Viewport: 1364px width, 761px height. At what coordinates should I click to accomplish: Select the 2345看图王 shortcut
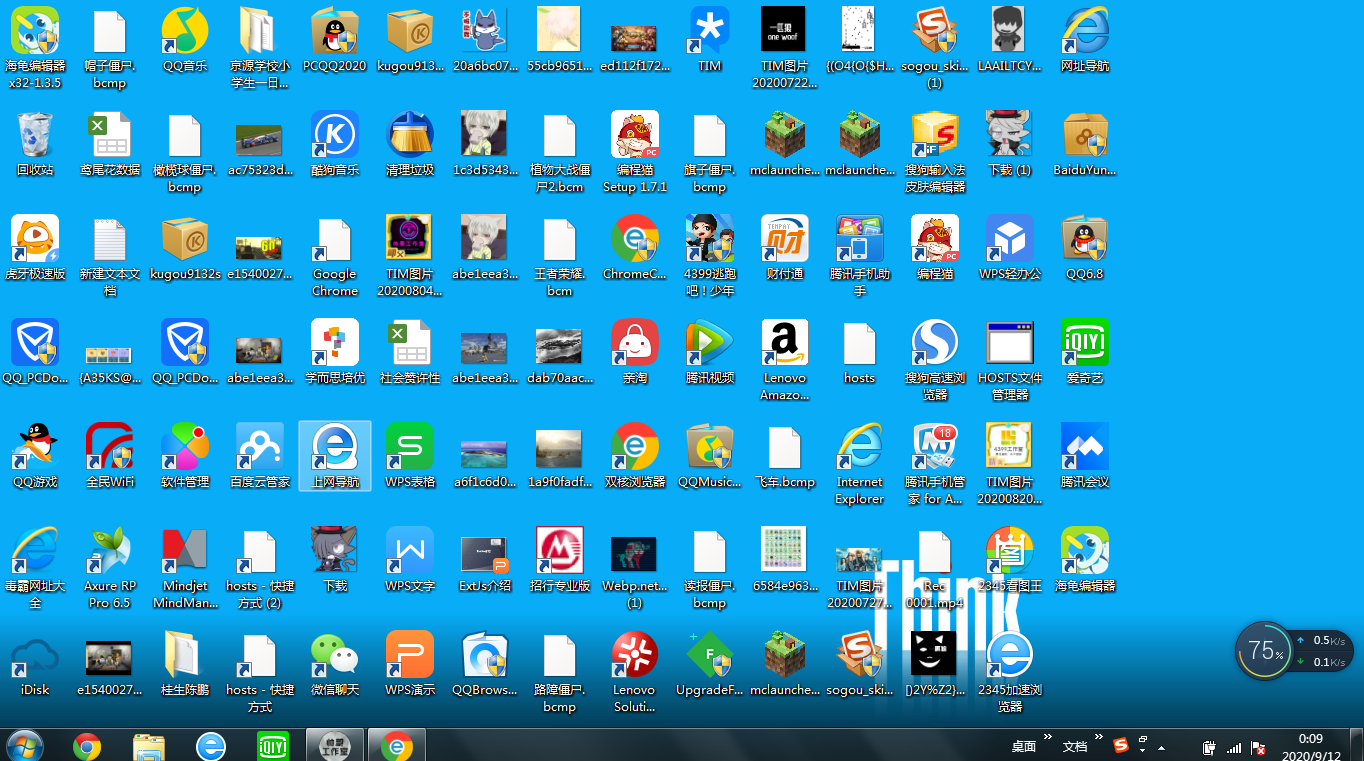(1010, 560)
